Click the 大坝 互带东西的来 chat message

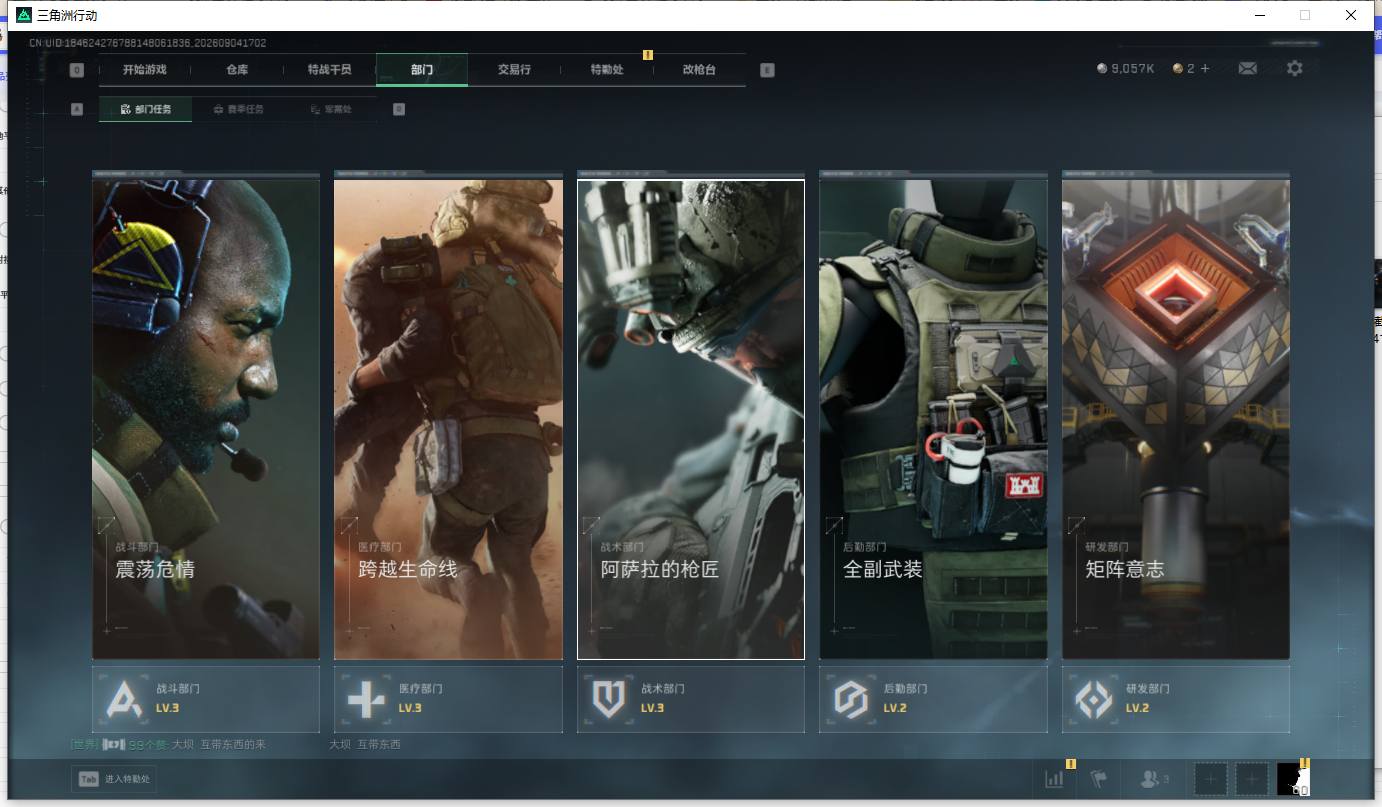point(219,745)
